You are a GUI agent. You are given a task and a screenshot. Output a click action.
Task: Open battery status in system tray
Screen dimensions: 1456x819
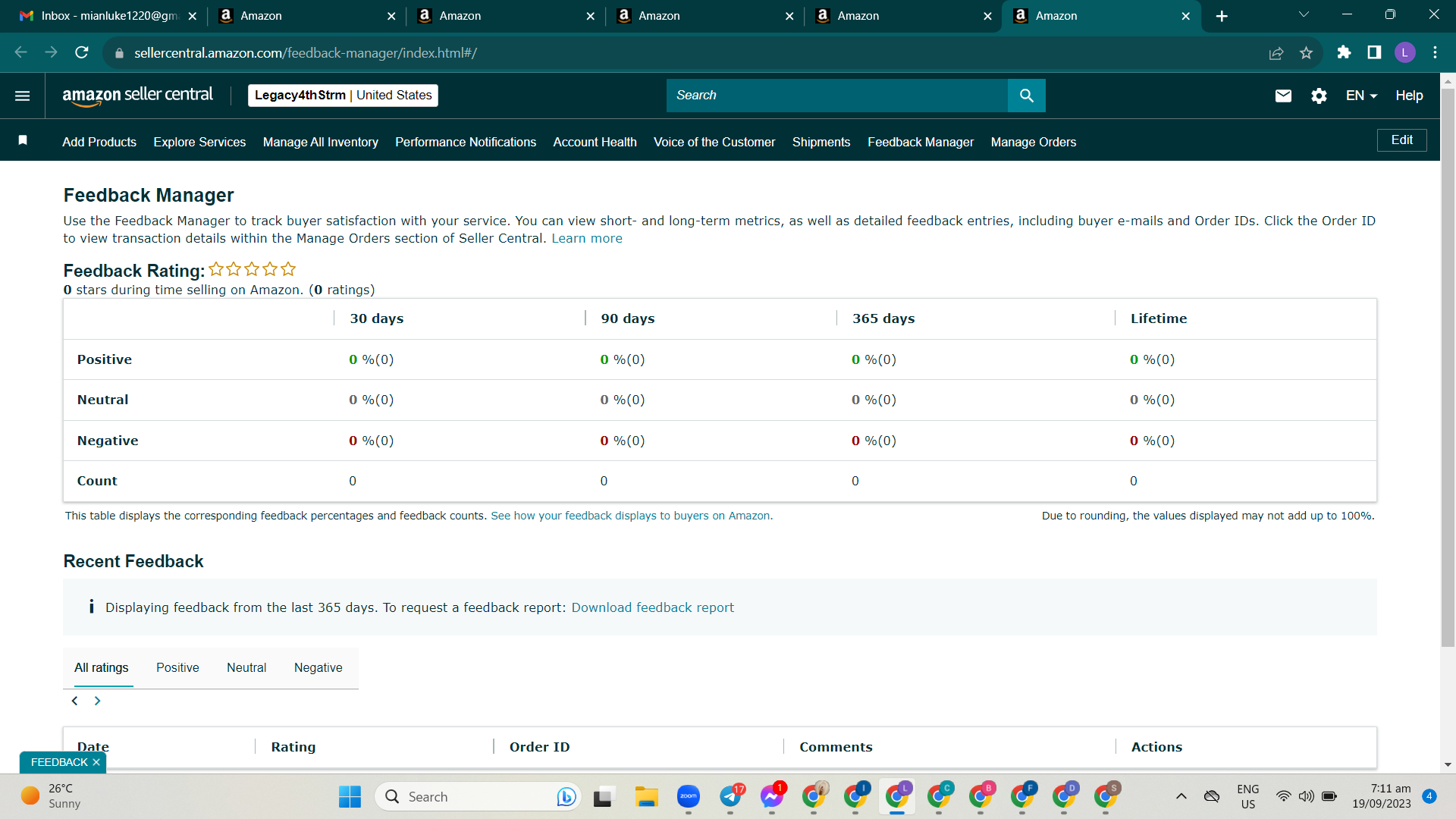1329,796
